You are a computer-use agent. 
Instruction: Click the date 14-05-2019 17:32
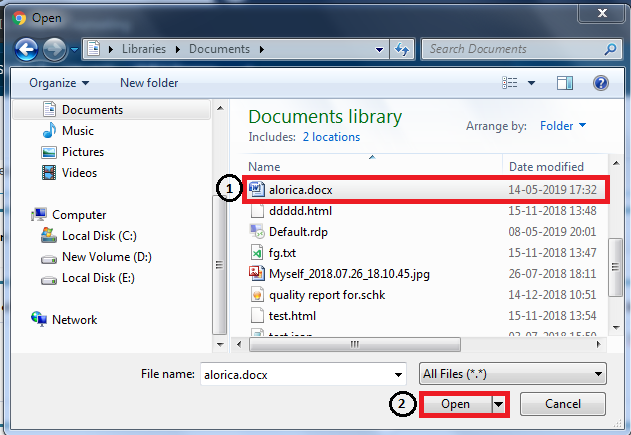pos(552,190)
